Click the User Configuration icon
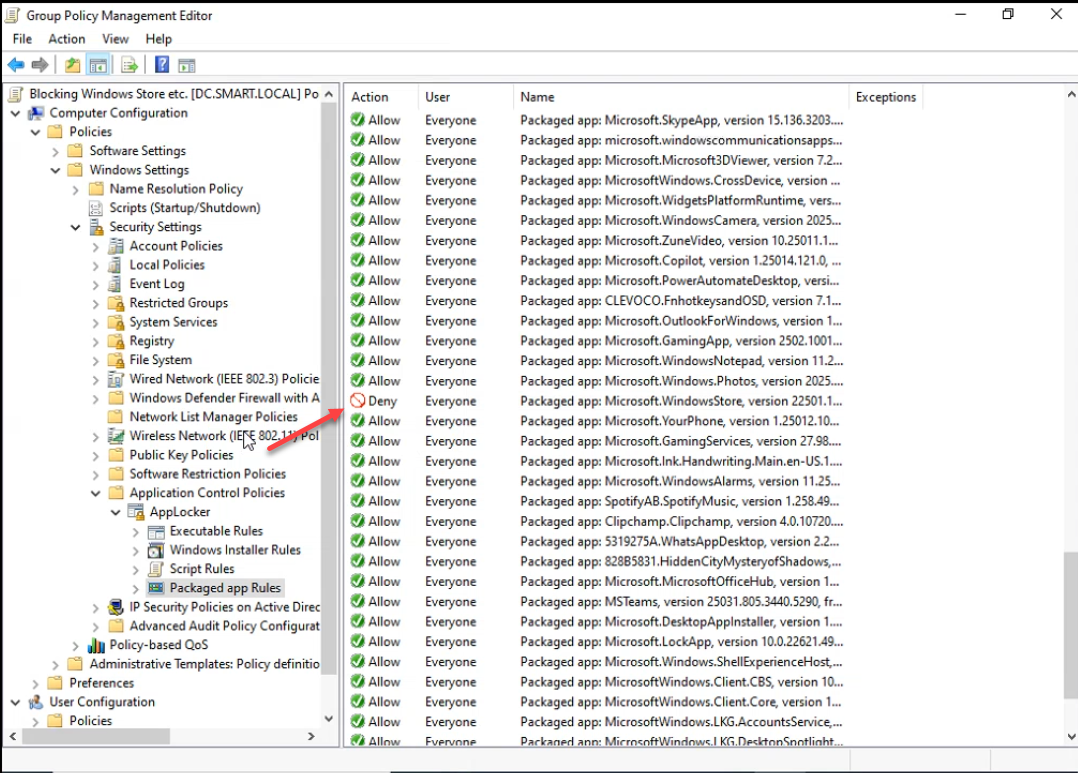 [x=36, y=701]
